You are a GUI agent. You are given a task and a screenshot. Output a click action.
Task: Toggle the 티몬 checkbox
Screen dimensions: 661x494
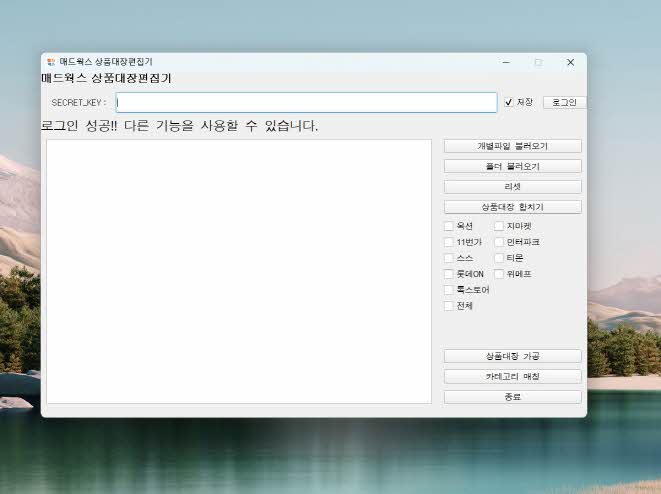(499, 258)
